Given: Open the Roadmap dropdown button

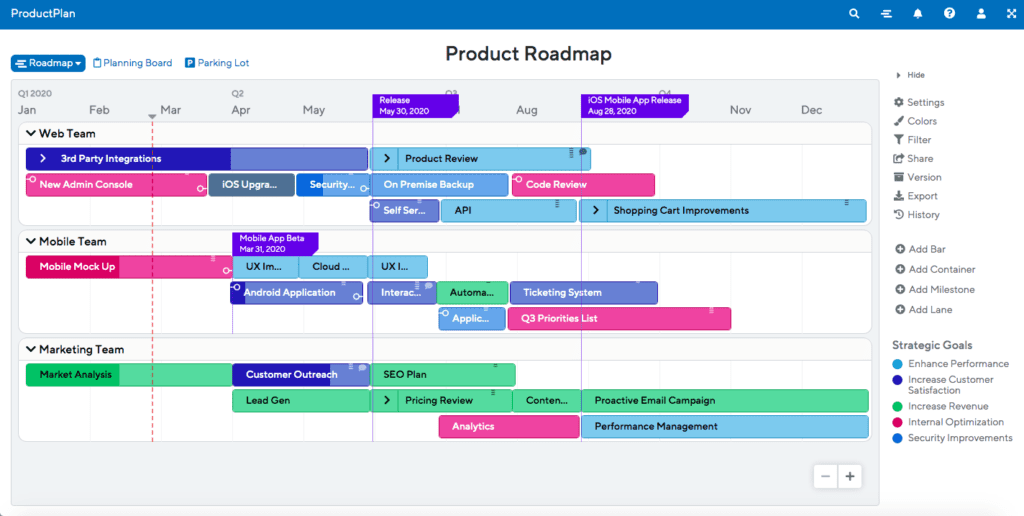Looking at the screenshot, I should 48,63.
